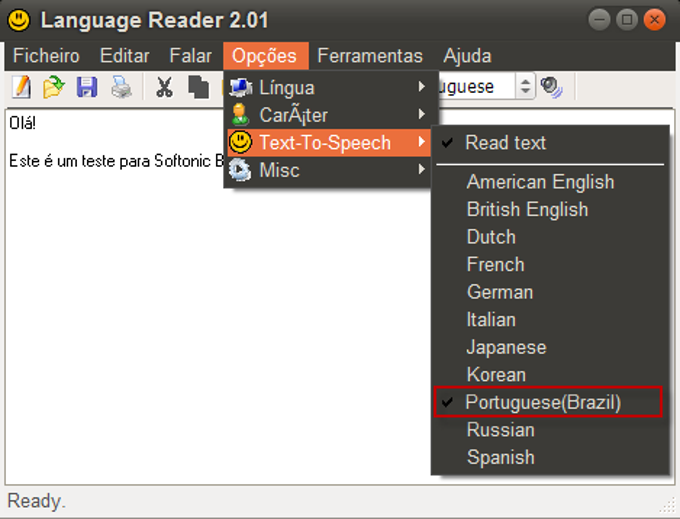Image resolution: width=680 pixels, height=519 pixels.
Task: Click the Copy toolbar icon
Action: 199,87
